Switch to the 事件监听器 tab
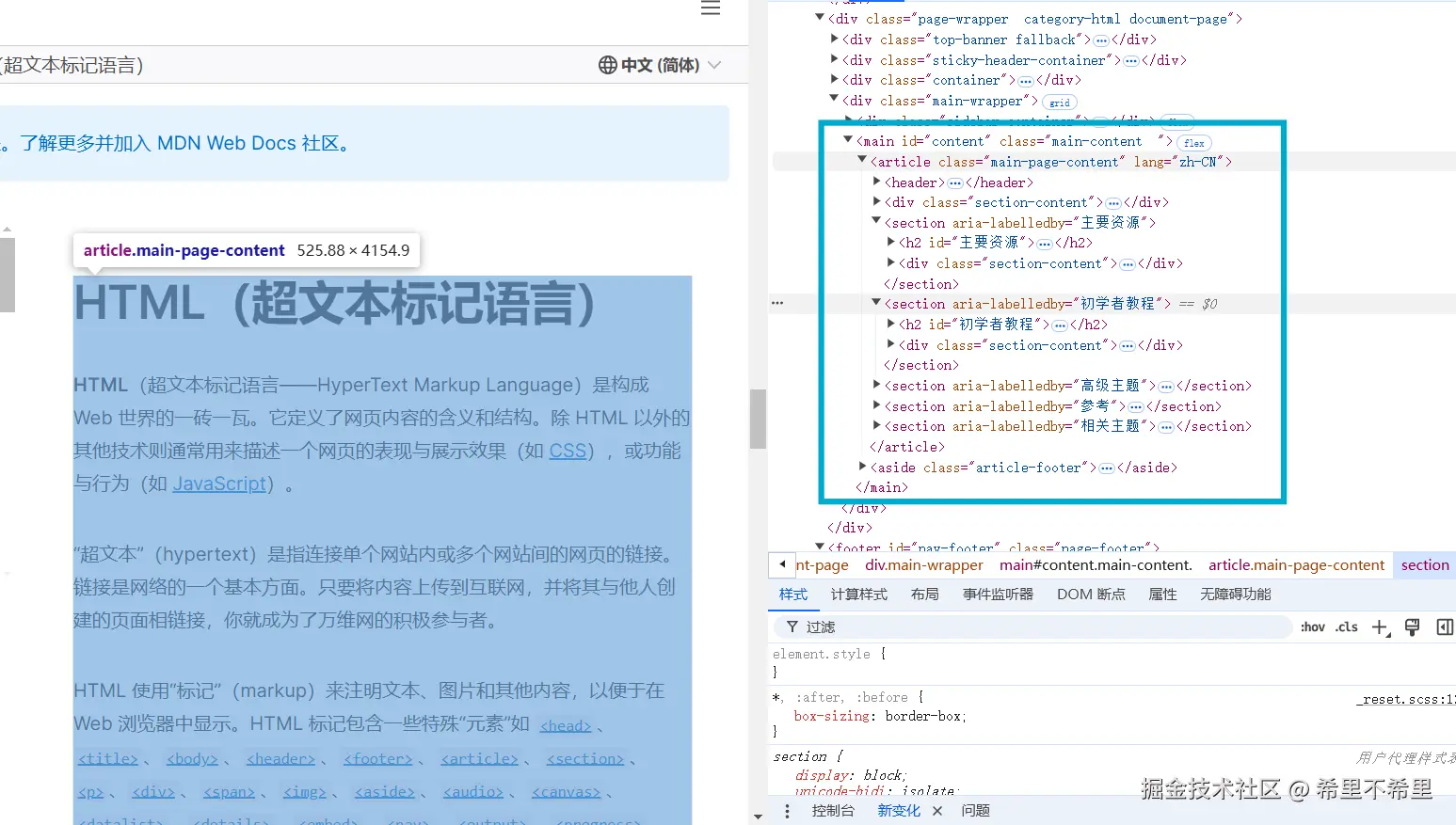Viewport: 1456px width, 825px height. click(x=998, y=595)
